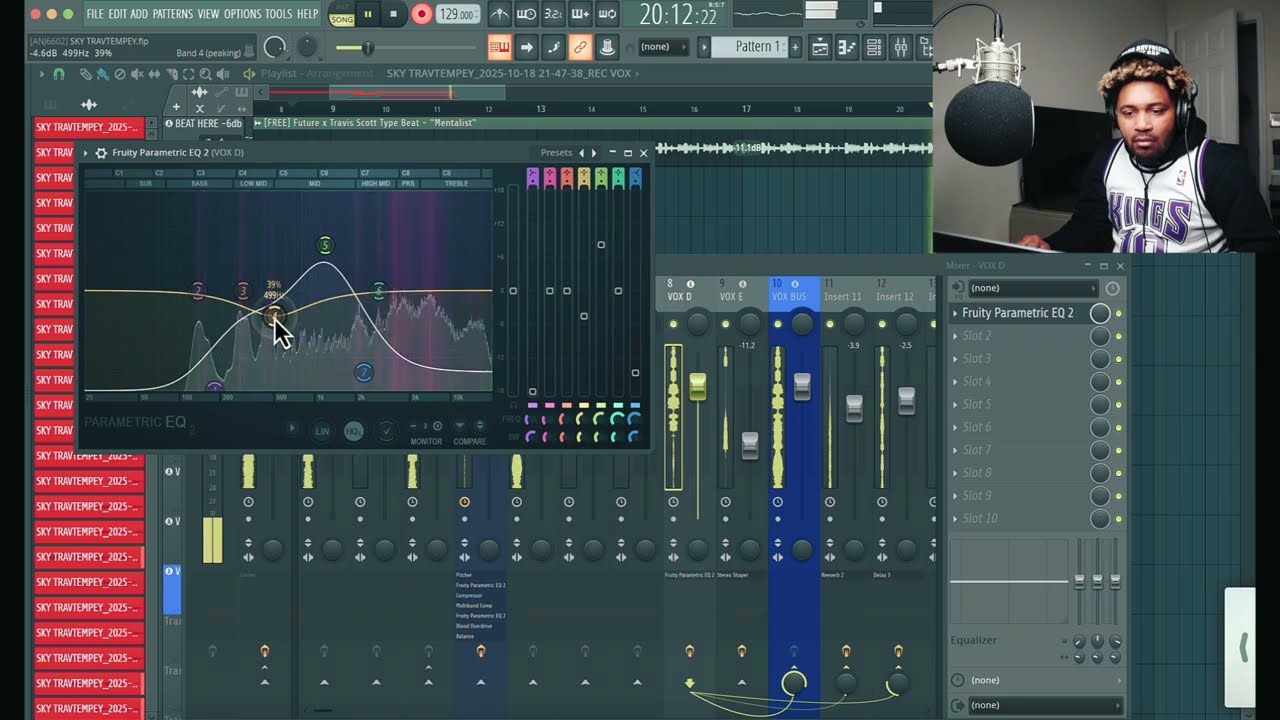Open the step sequencer arrow button
This screenshot has height=720, width=1280.
527,47
